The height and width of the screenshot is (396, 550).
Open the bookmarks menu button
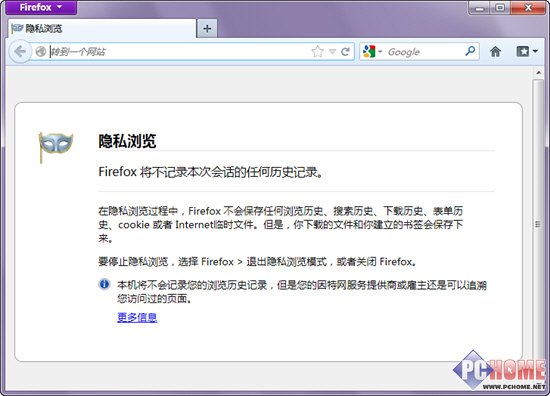pyautogui.click(x=523, y=52)
